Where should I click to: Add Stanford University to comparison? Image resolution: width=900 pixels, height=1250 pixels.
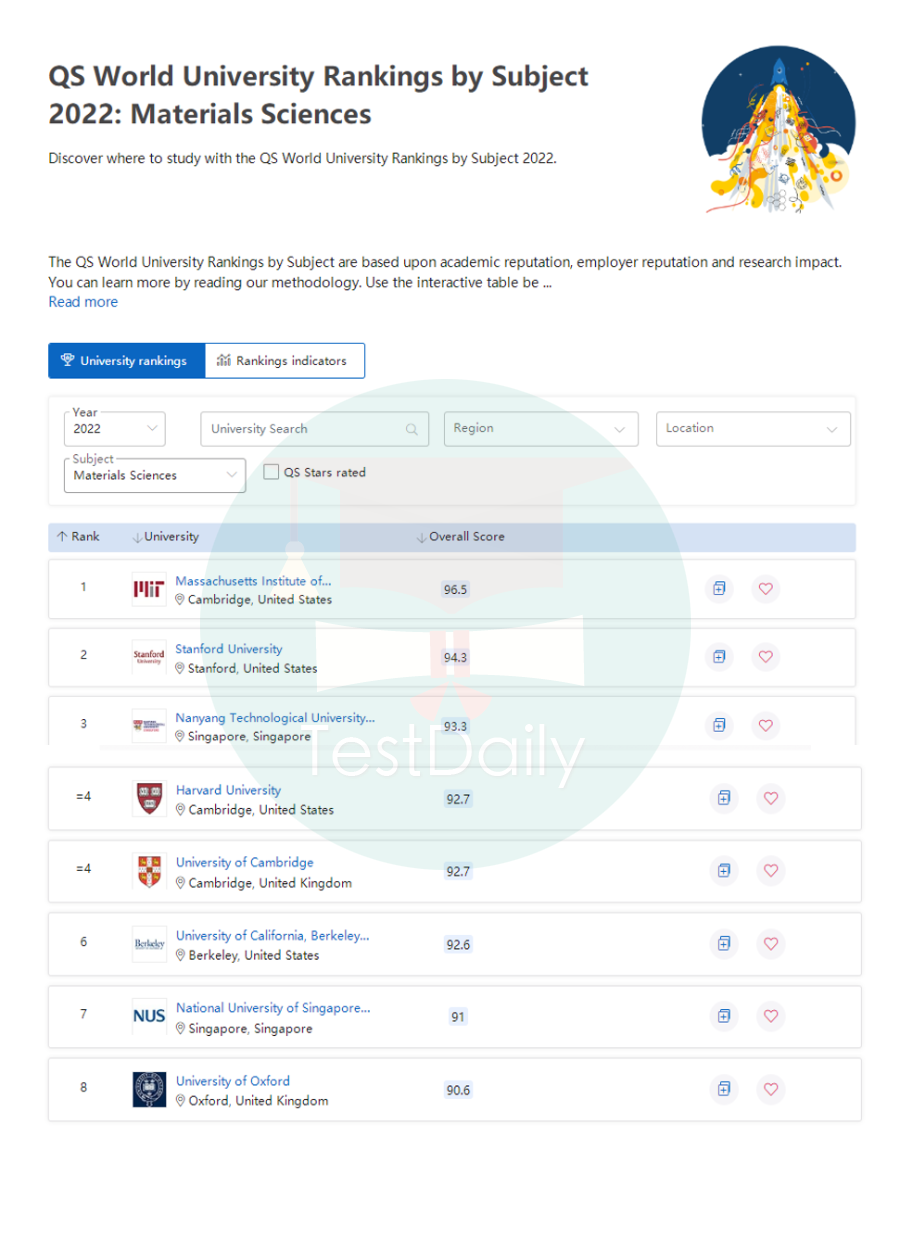point(719,657)
